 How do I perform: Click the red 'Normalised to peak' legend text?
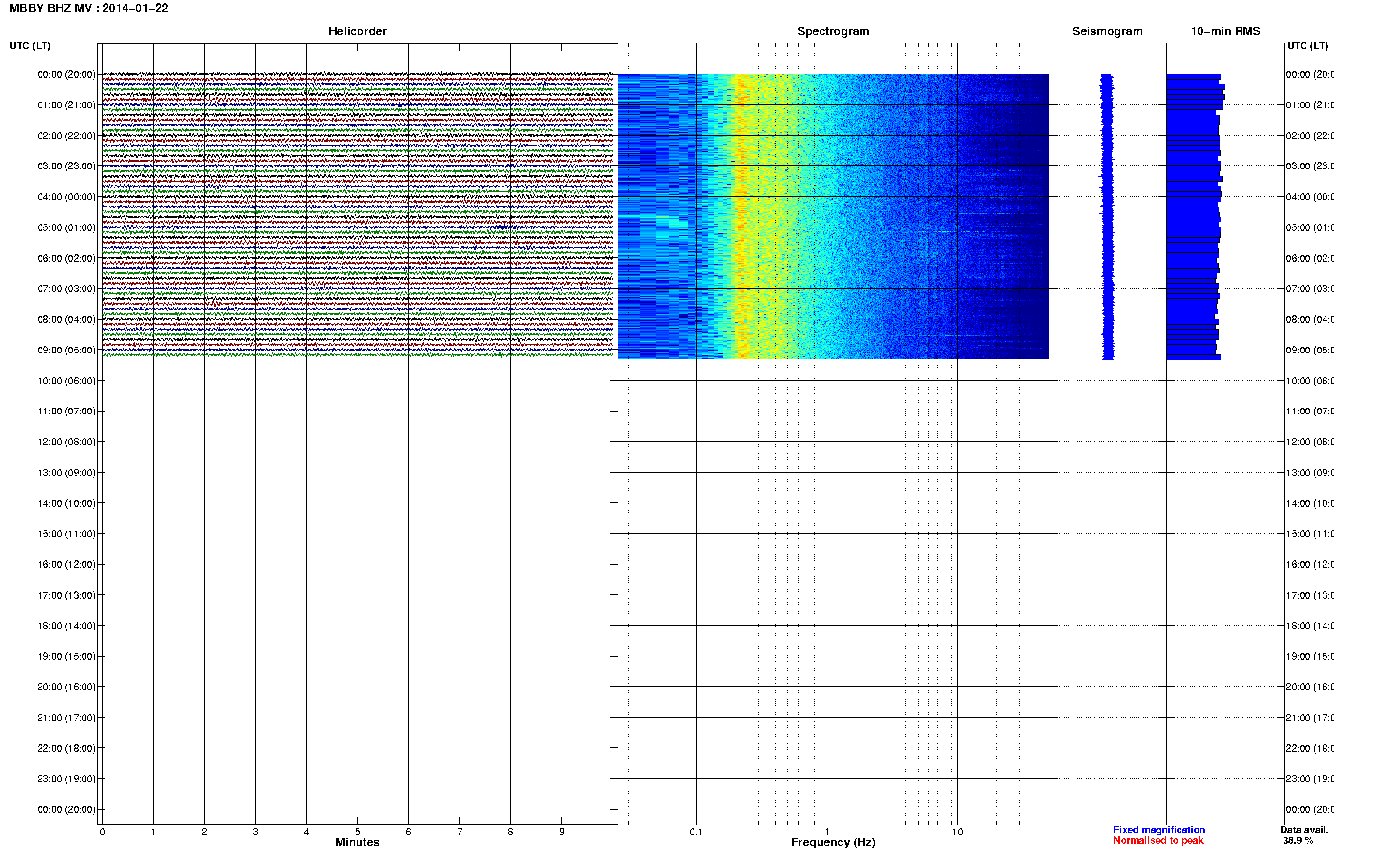[x=1158, y=841]
